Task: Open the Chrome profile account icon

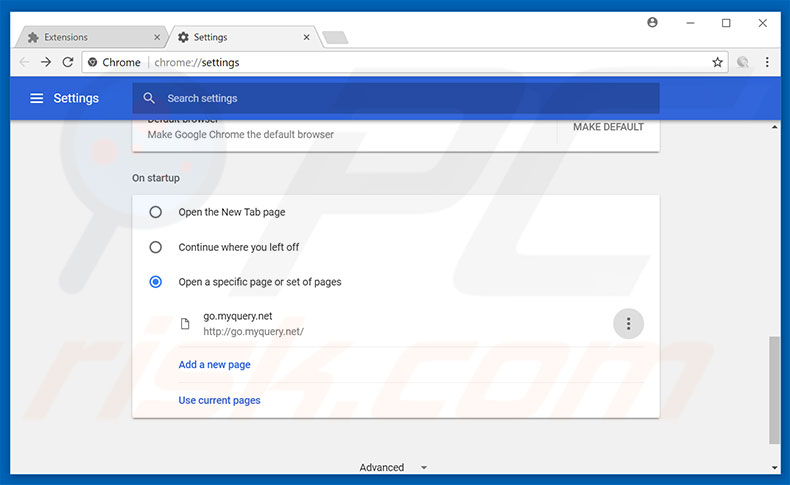Action: 652,22
